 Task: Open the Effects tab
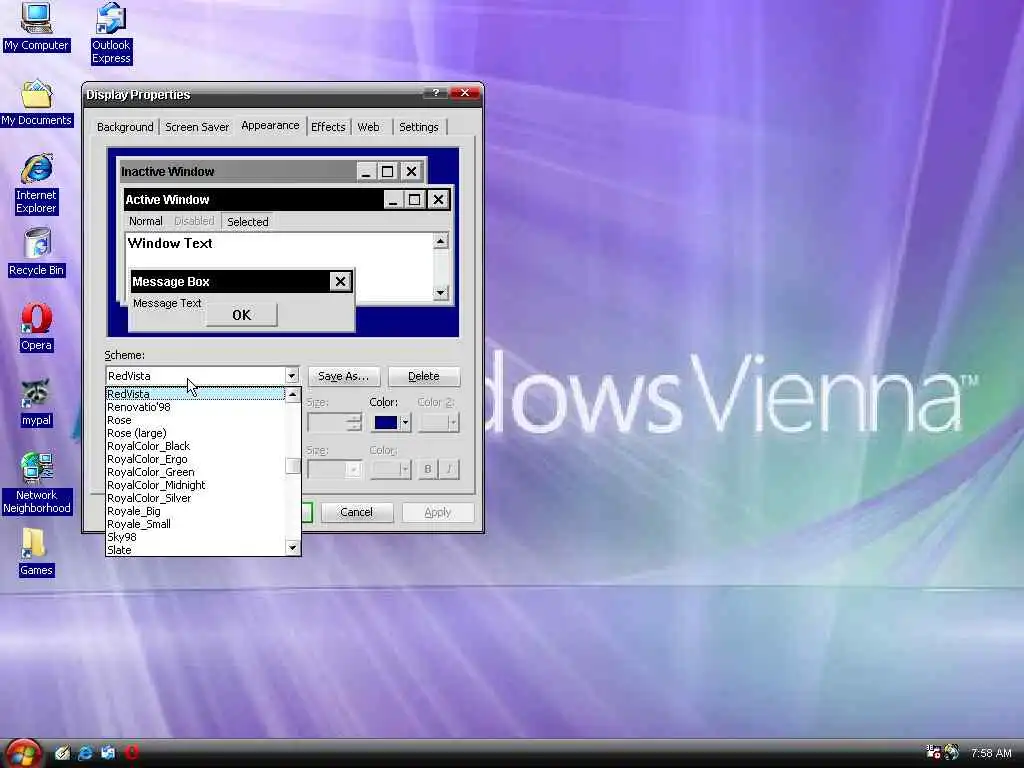point(328,127)
